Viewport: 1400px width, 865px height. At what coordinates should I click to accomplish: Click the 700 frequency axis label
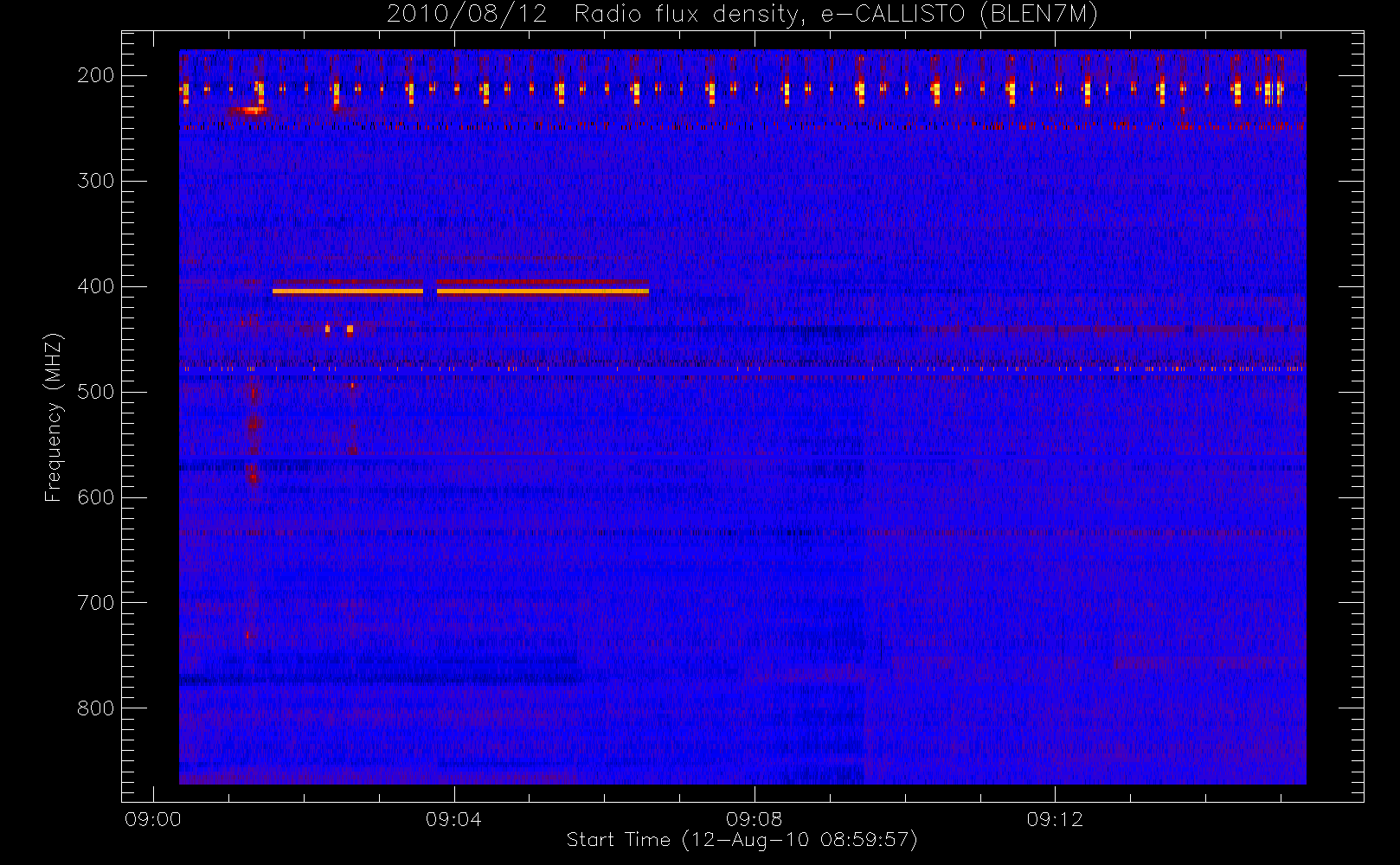point(96,603)
